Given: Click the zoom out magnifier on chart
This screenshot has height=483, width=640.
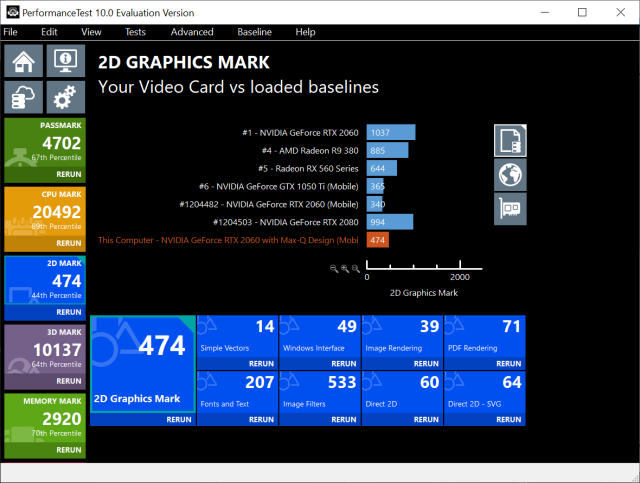Looking at the screenshot, I should [x=334, y=269].
